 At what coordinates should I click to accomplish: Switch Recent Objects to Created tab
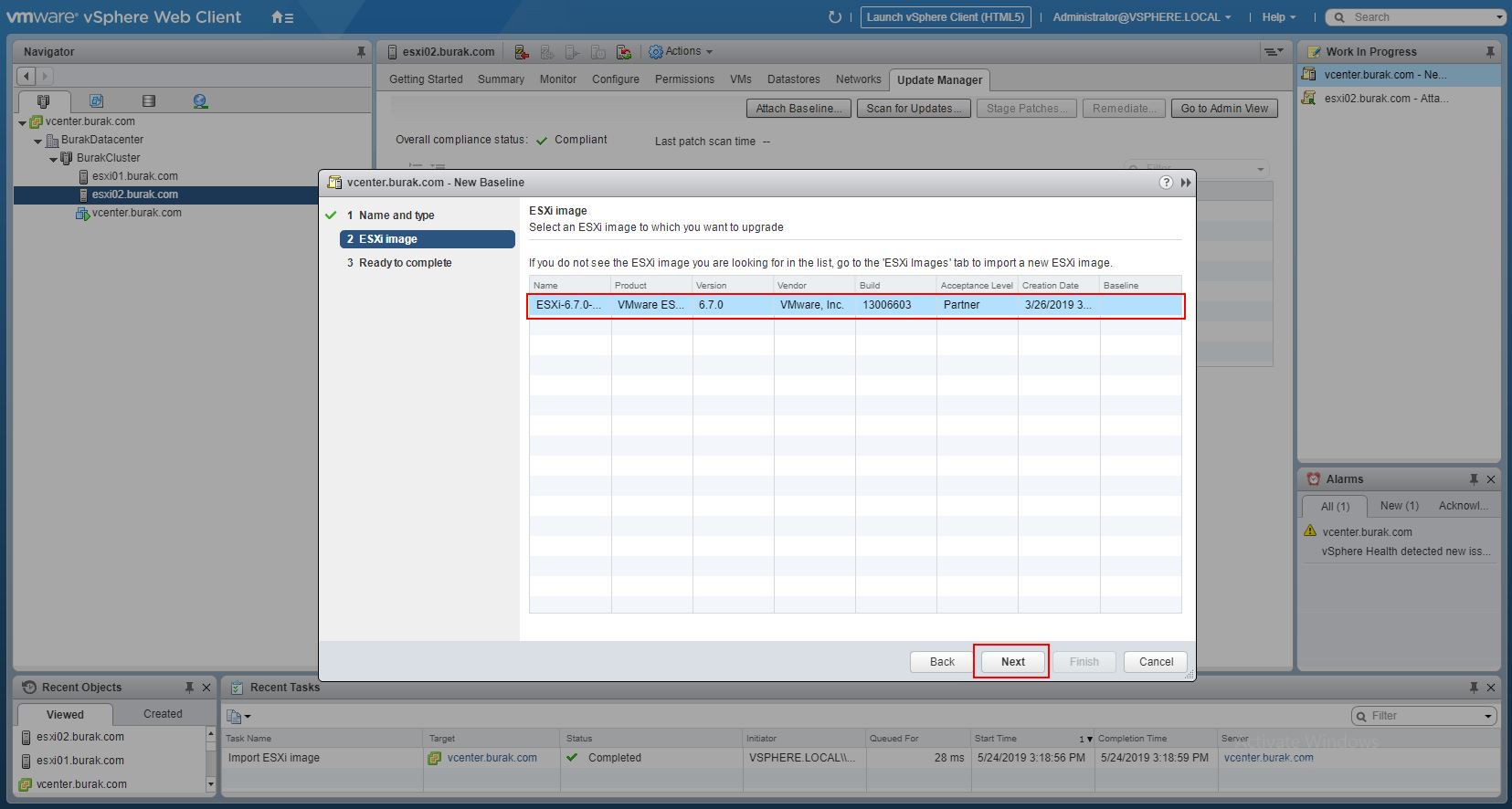pos(163,714)
